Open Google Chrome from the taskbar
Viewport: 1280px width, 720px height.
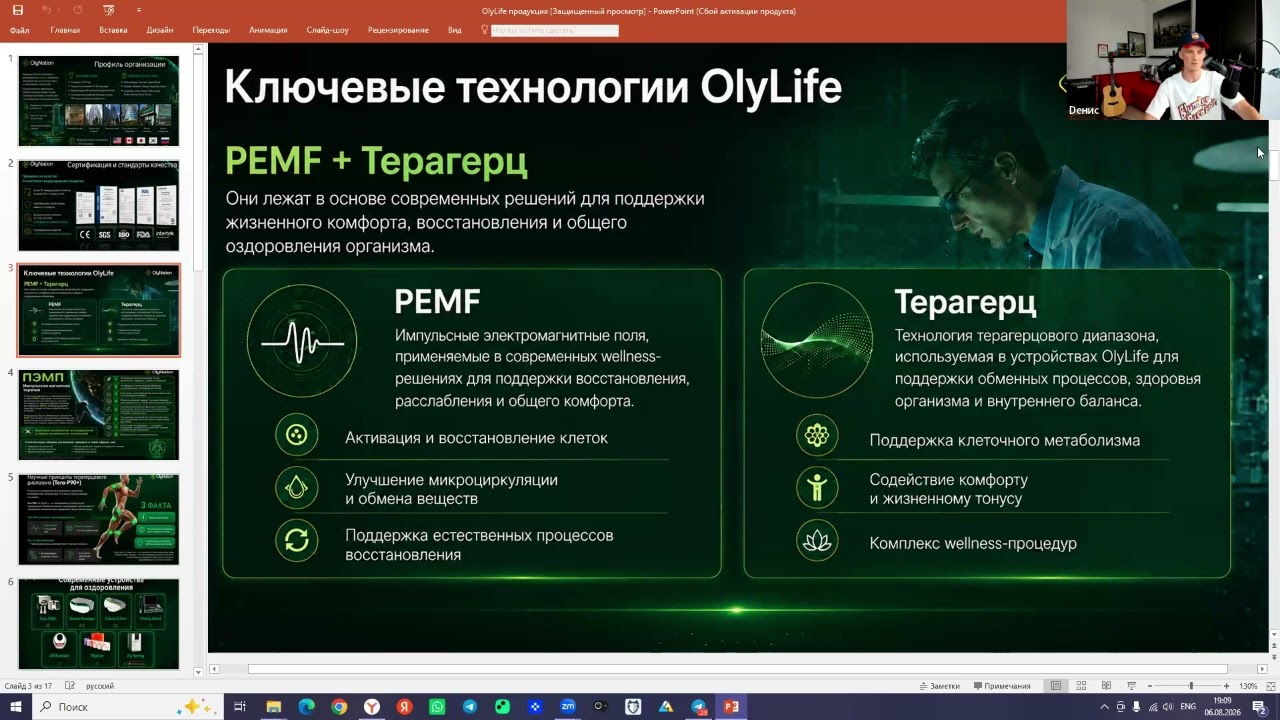coord(339,707)
